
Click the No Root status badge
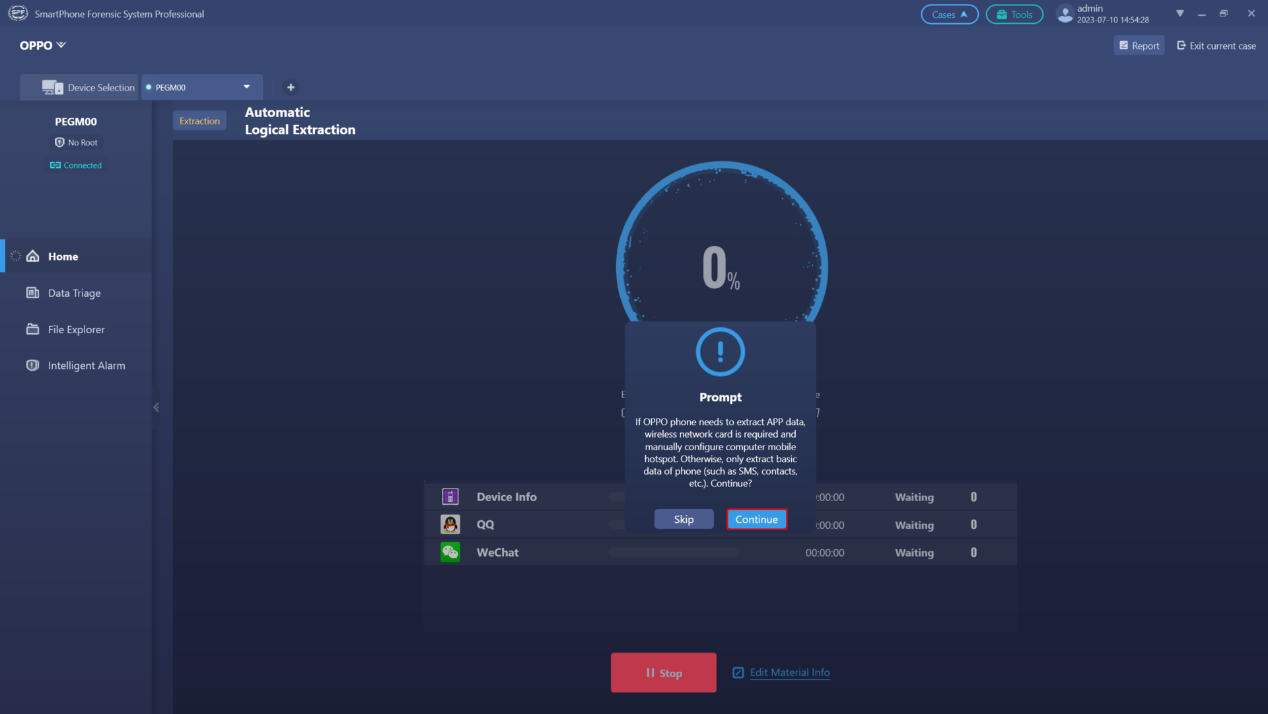pos(76,143)
